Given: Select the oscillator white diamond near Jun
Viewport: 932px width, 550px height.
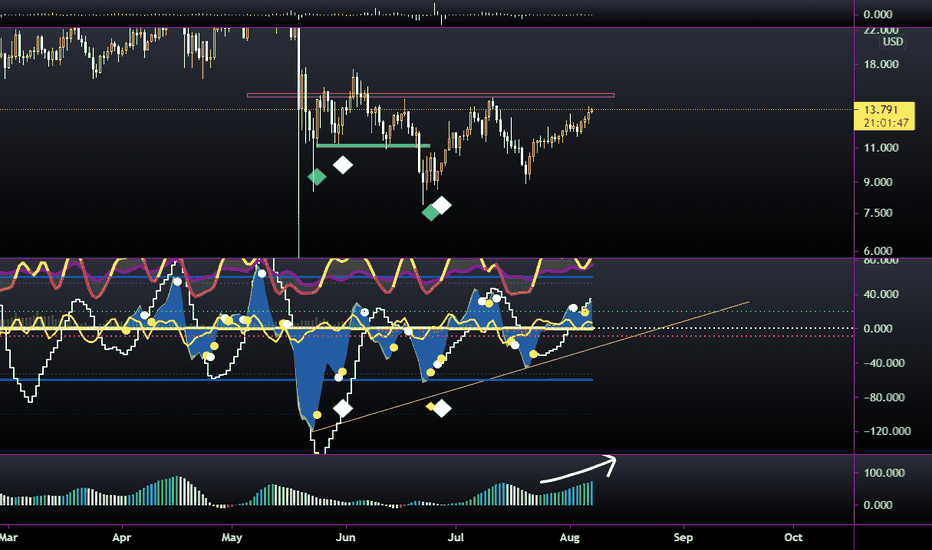Looking at the screenshot, I should [x=342, y=408].
